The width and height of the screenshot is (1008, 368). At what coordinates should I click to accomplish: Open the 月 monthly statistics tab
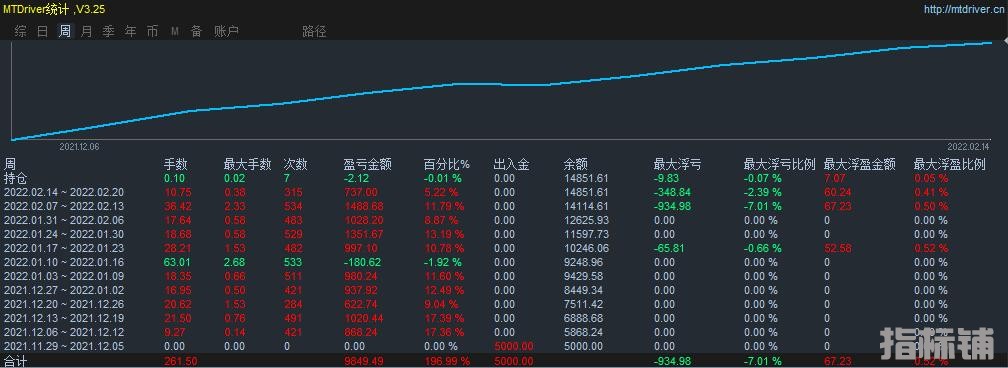(x=87, y=32)
